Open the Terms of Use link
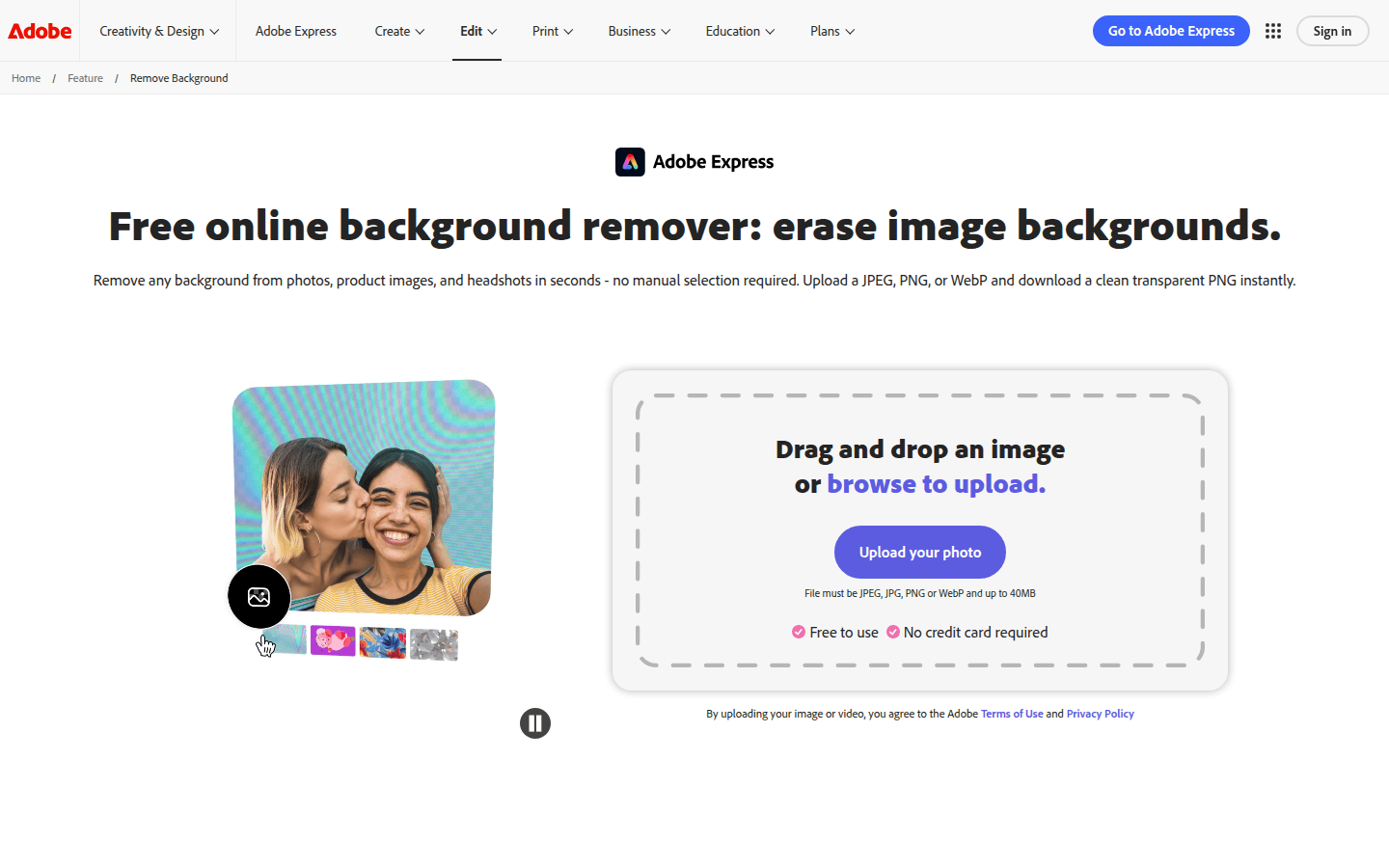This screenshot has width=1389, height=868. tap(1012, 714)
